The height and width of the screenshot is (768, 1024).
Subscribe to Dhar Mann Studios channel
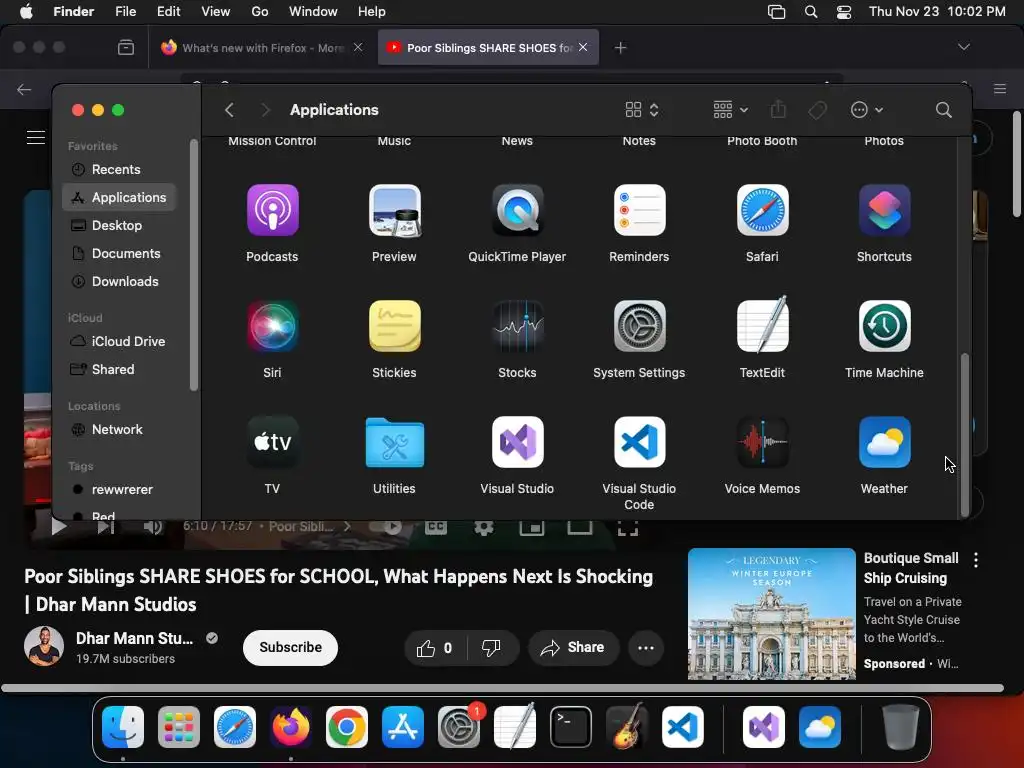click(x=290, y=648)
